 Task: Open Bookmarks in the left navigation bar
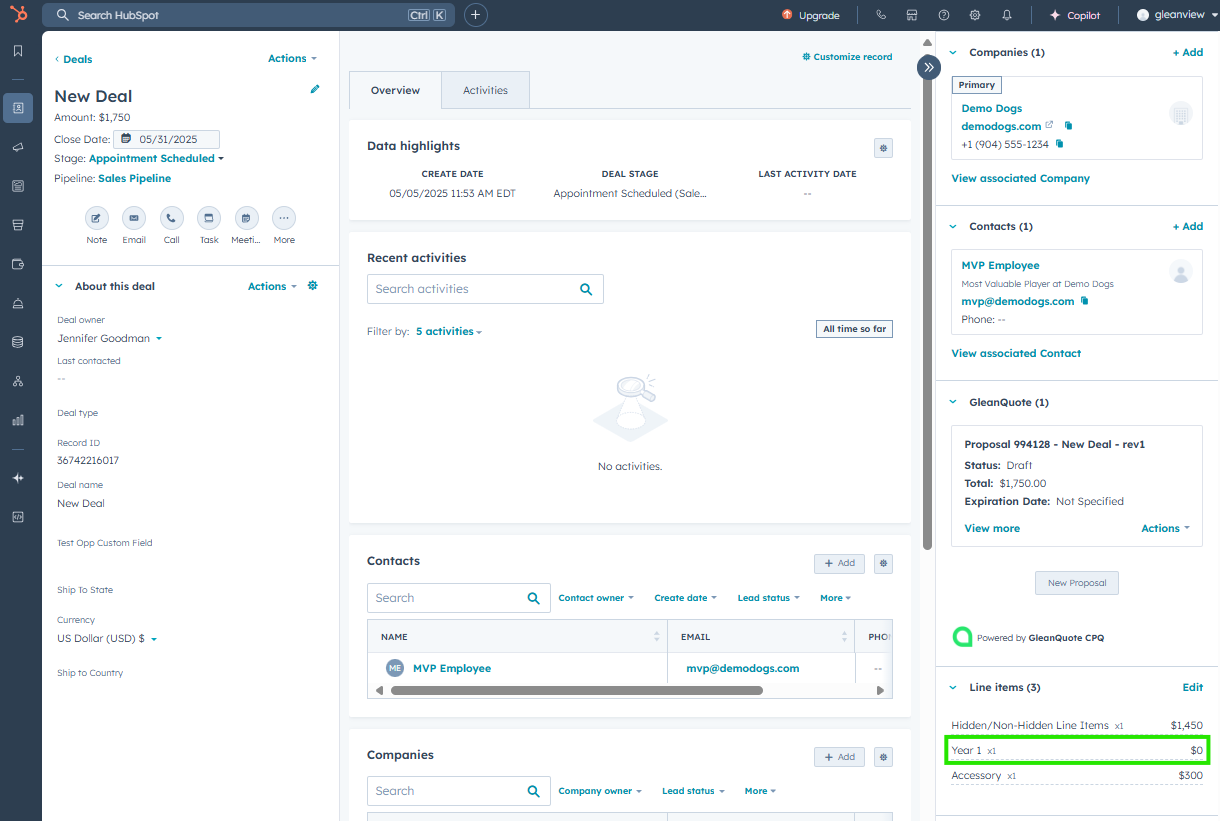pyautogui.click(x=18, y=51)
